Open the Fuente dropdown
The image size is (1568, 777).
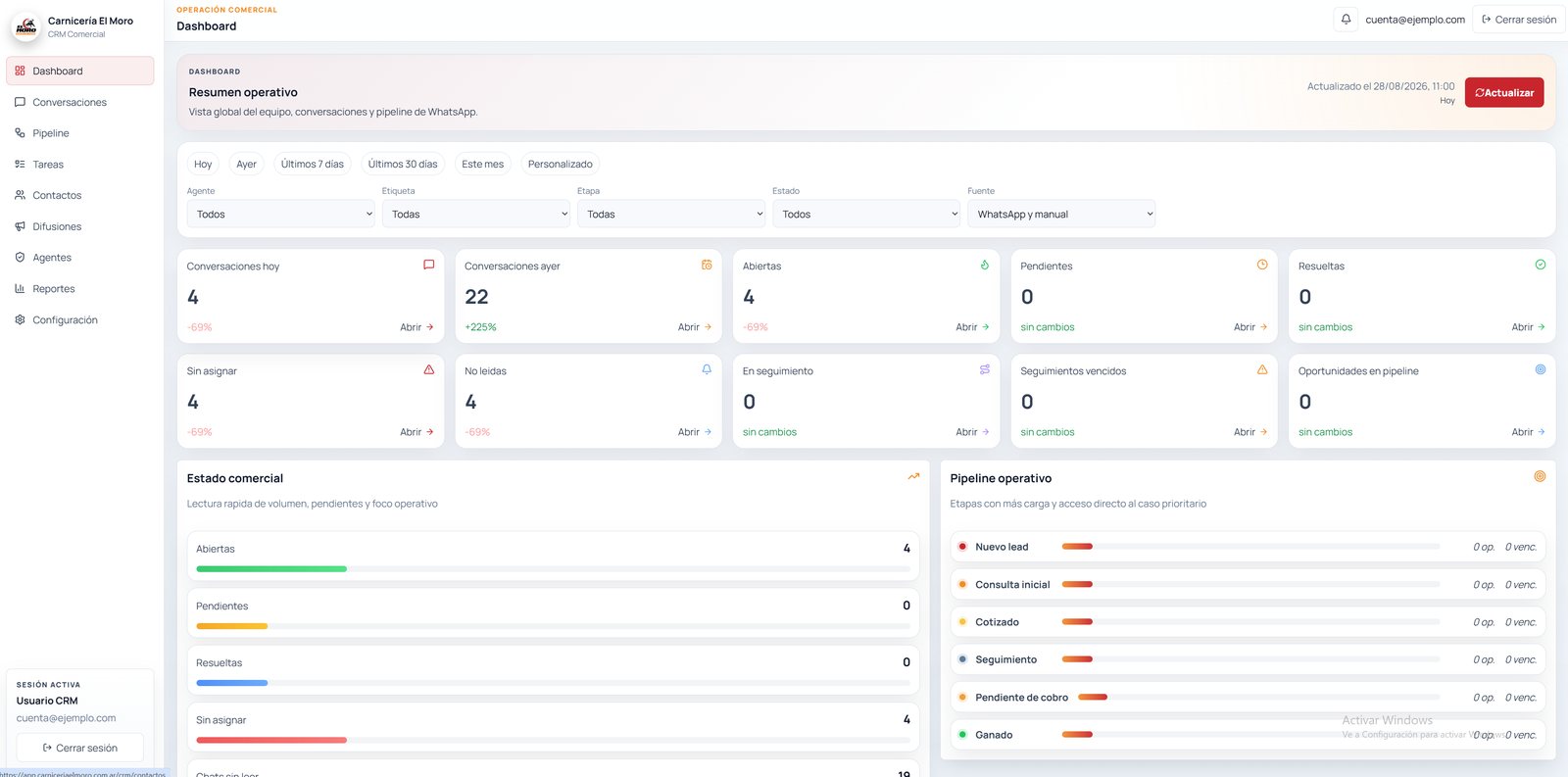coord(1061,214)
